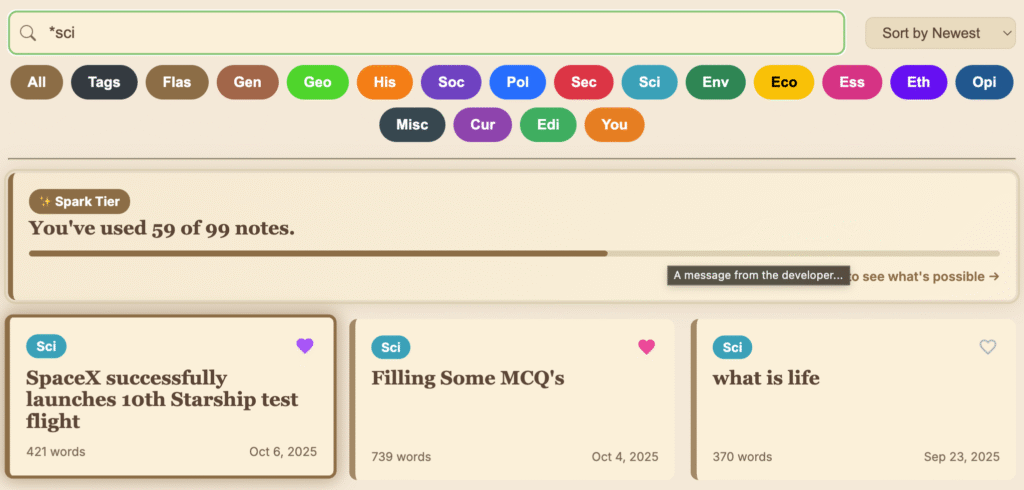This screenshot has height=490, width=1024.
Task: Toggle pink heart on Filling Some MCQ's
Action: click(x=647, y=347)
